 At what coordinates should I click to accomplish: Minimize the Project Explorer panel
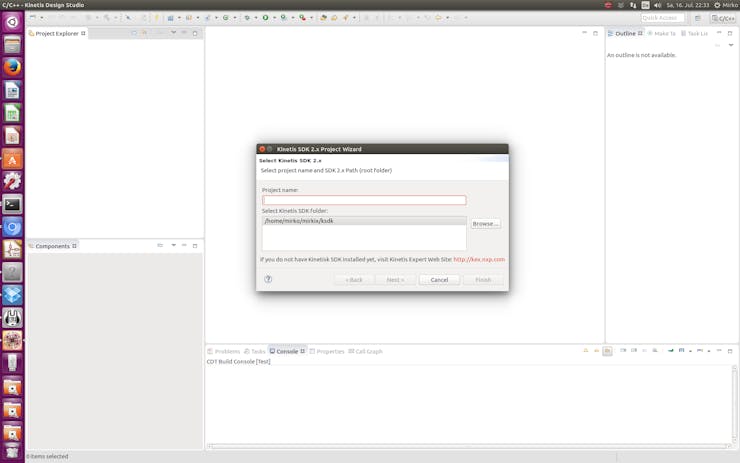coord(184,33)
